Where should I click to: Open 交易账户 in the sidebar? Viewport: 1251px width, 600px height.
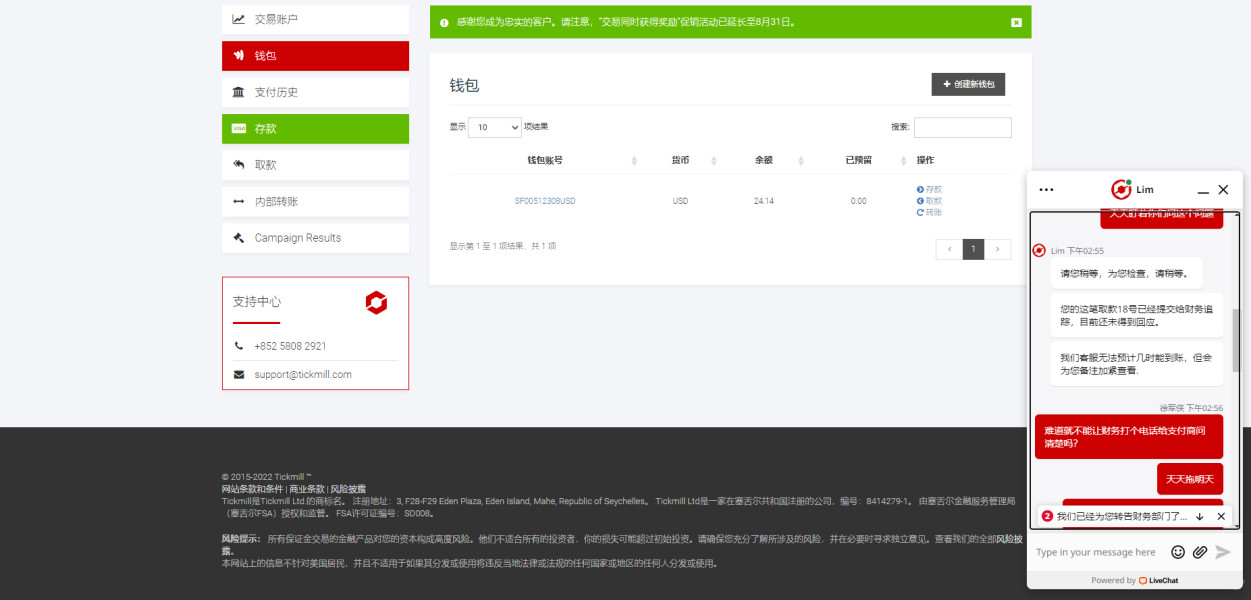tap(315, 19)
